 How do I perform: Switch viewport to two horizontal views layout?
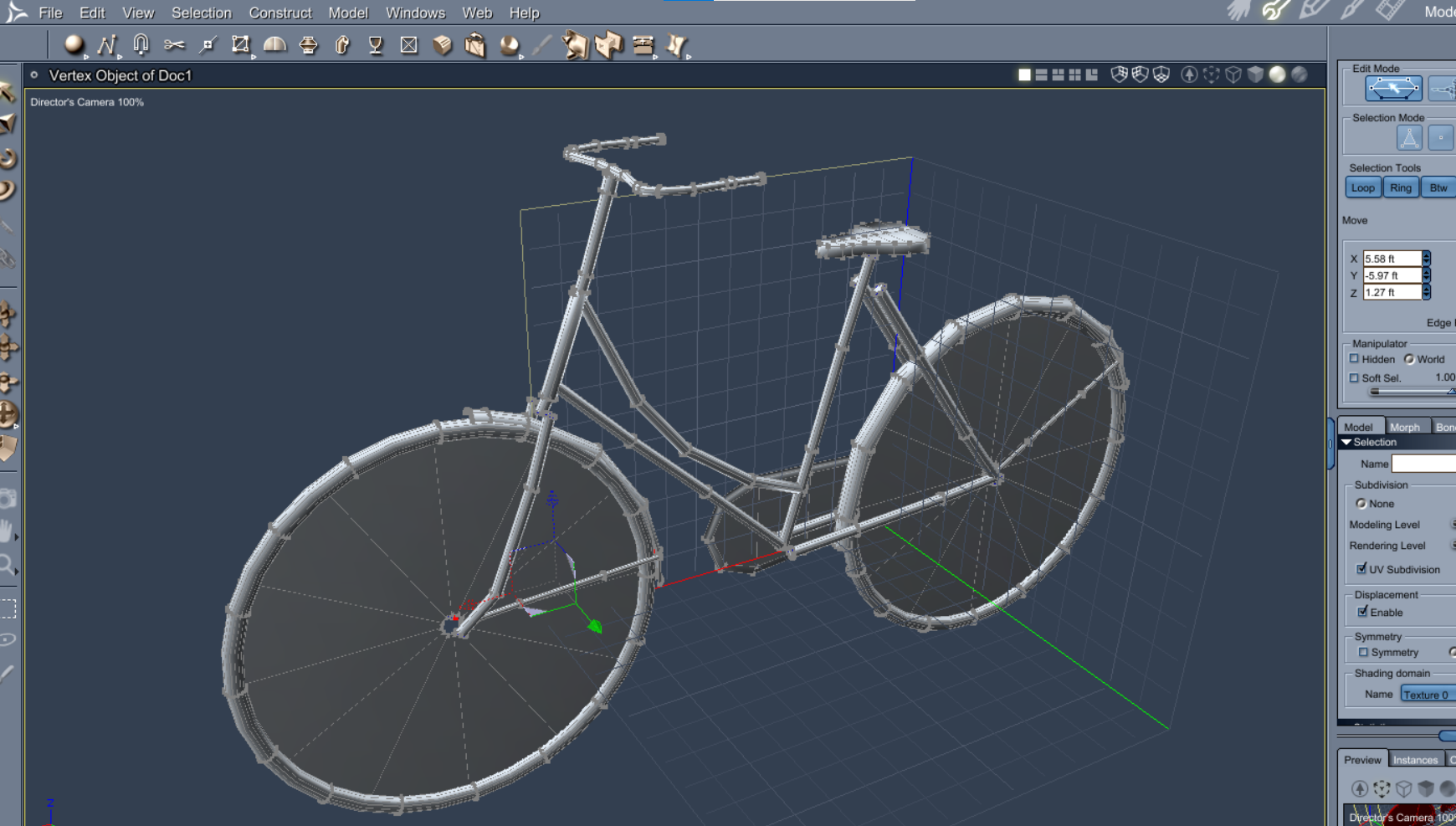pos(1041,75)
